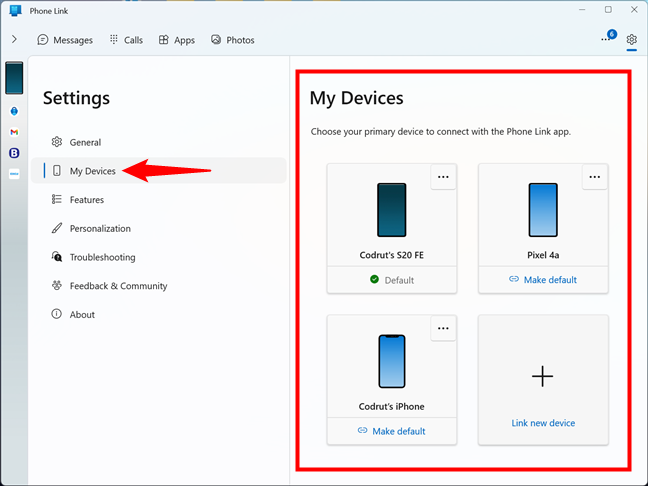Open Features settings
648x486 pixels.
click(x=159, y=200)
